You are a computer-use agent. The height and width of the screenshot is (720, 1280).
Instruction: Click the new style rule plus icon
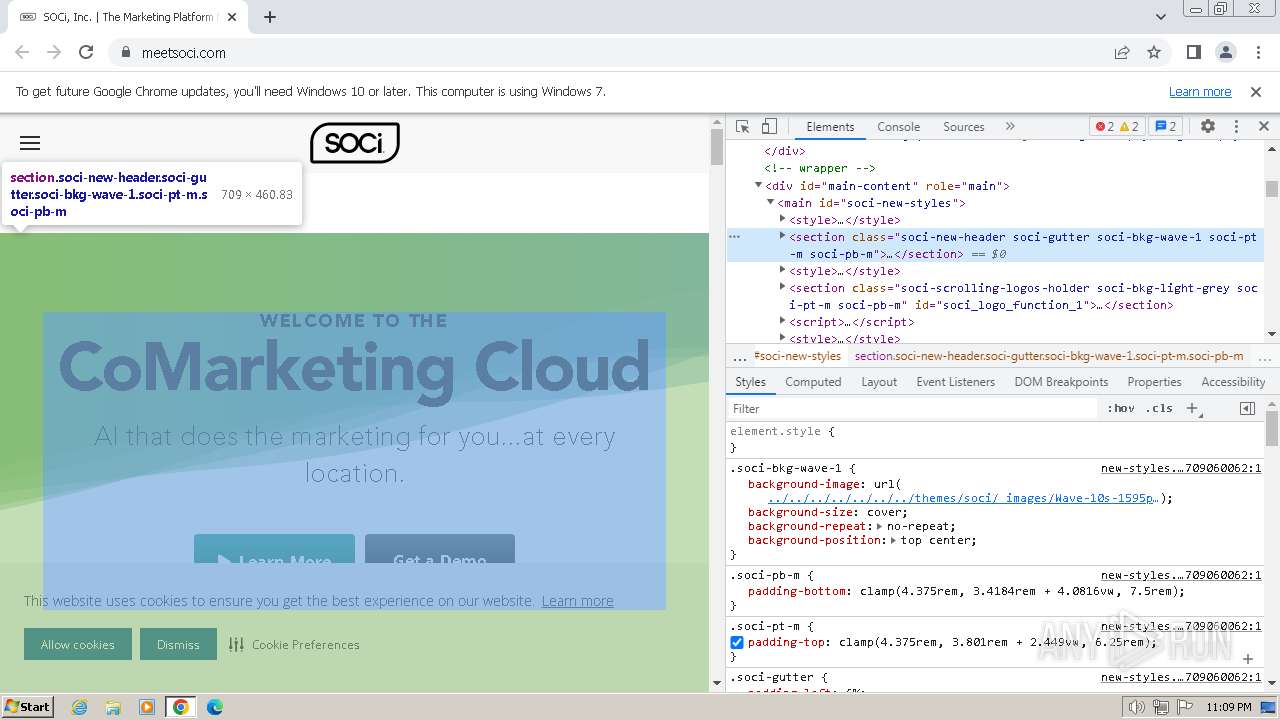(1192, 408)
